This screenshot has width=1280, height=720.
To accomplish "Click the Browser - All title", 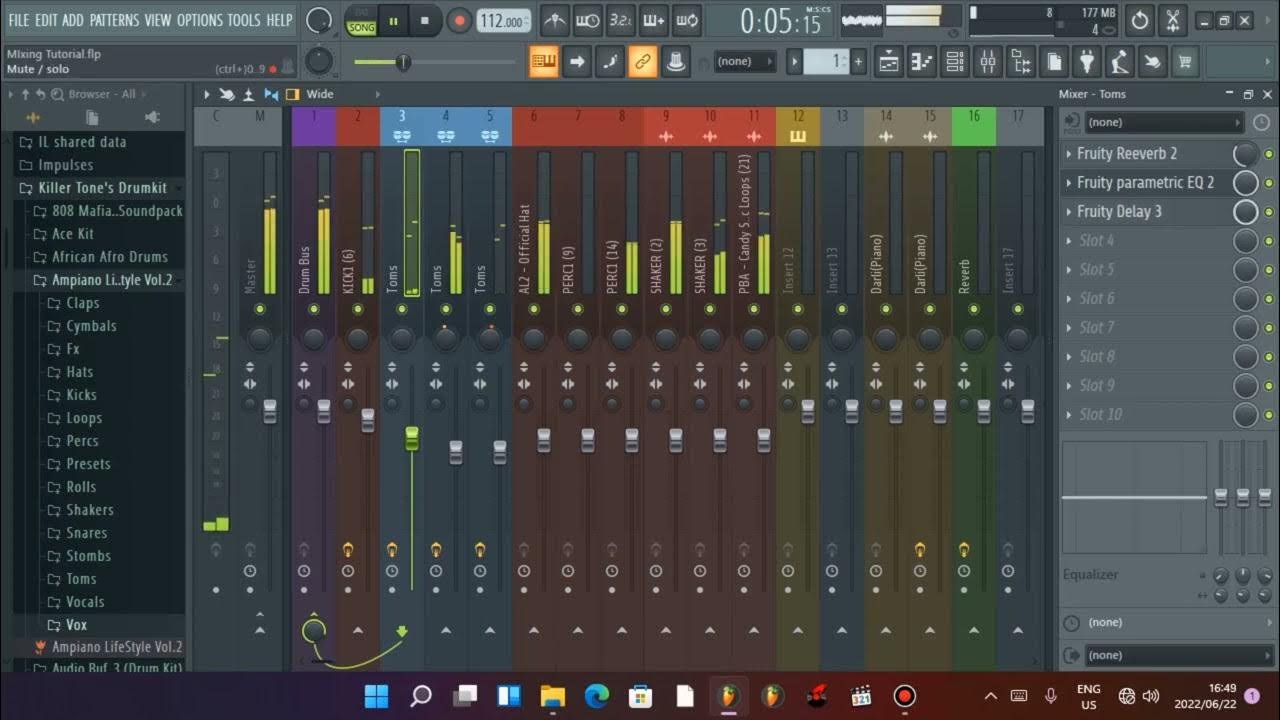I will pyautogui.click(x=102, y=94).
